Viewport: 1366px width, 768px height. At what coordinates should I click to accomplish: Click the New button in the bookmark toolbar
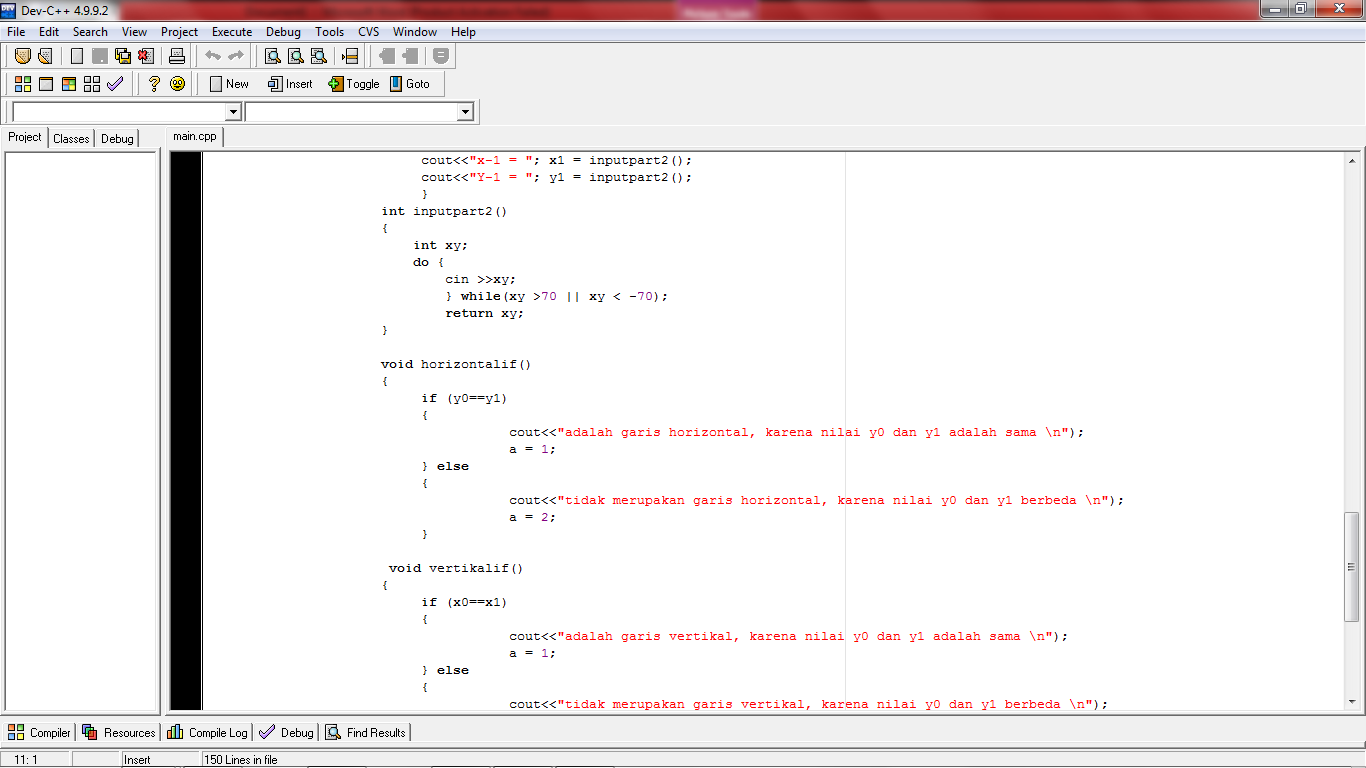(x=228, y=84)
